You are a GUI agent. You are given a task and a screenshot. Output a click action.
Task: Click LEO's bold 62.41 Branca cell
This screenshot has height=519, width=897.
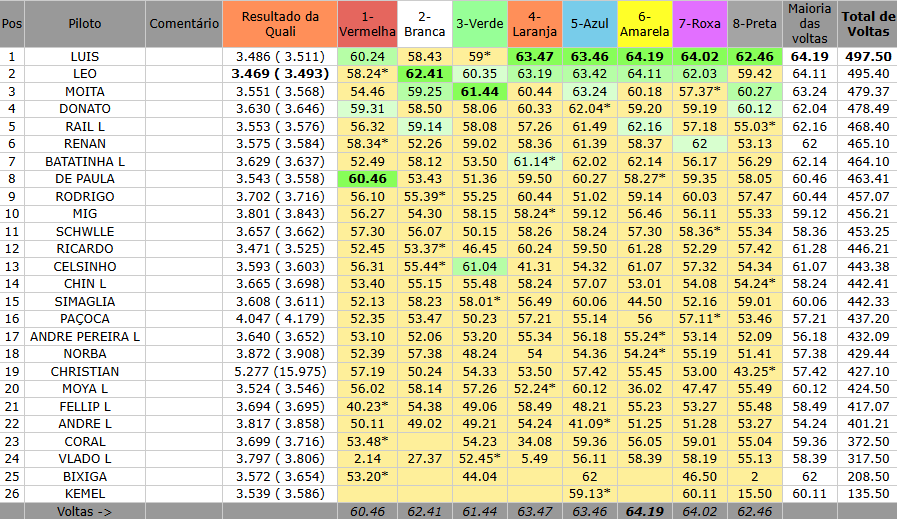[424, 74]
